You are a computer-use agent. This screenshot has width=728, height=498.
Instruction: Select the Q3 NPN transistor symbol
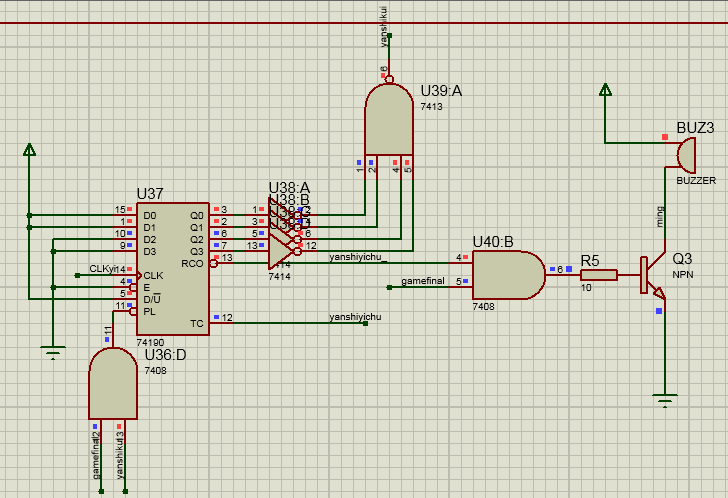(653, 276)
